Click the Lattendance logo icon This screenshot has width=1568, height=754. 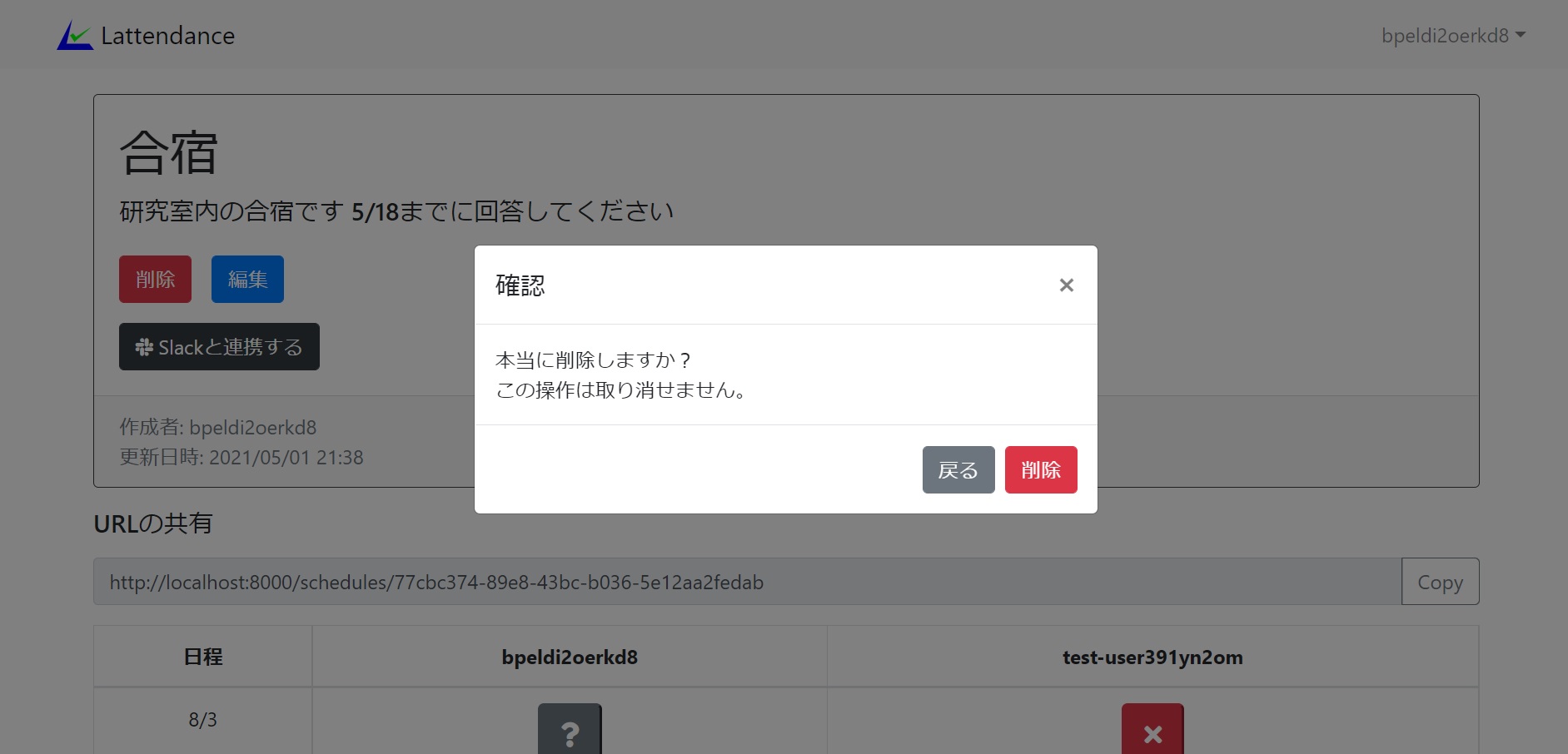pos(75,35)
